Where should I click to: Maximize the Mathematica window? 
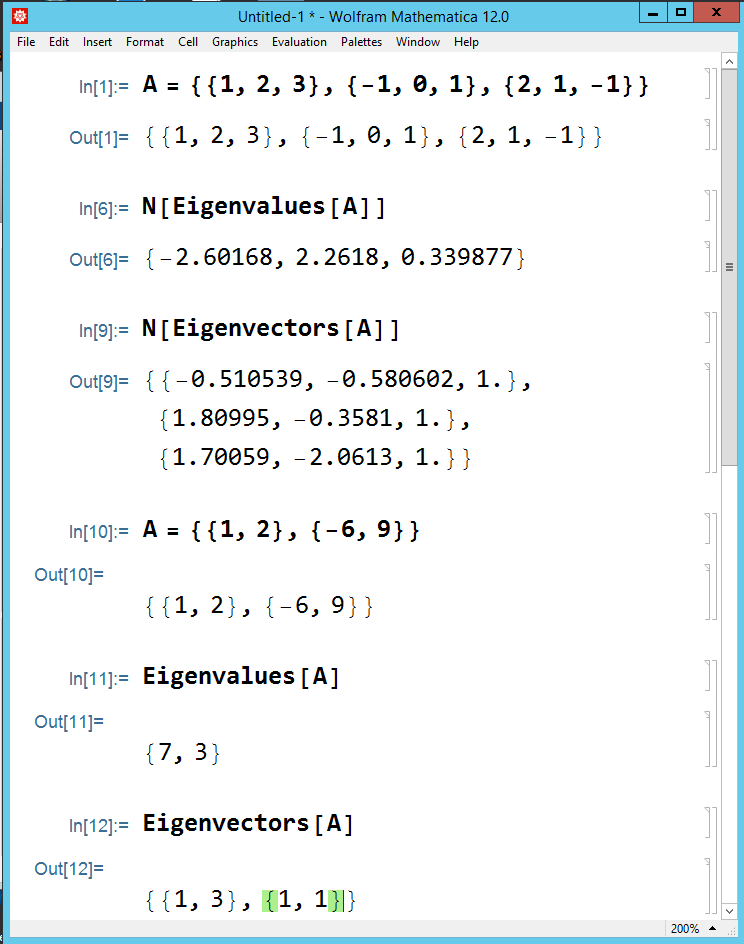tap(680, 14)
